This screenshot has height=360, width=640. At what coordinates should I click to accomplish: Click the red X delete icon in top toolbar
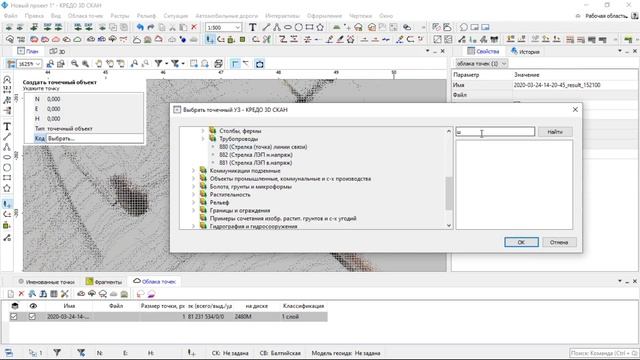click(194, 27)
